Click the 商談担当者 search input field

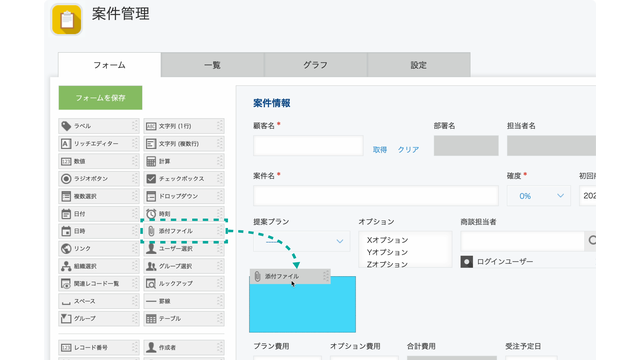(x=522, y=241)
